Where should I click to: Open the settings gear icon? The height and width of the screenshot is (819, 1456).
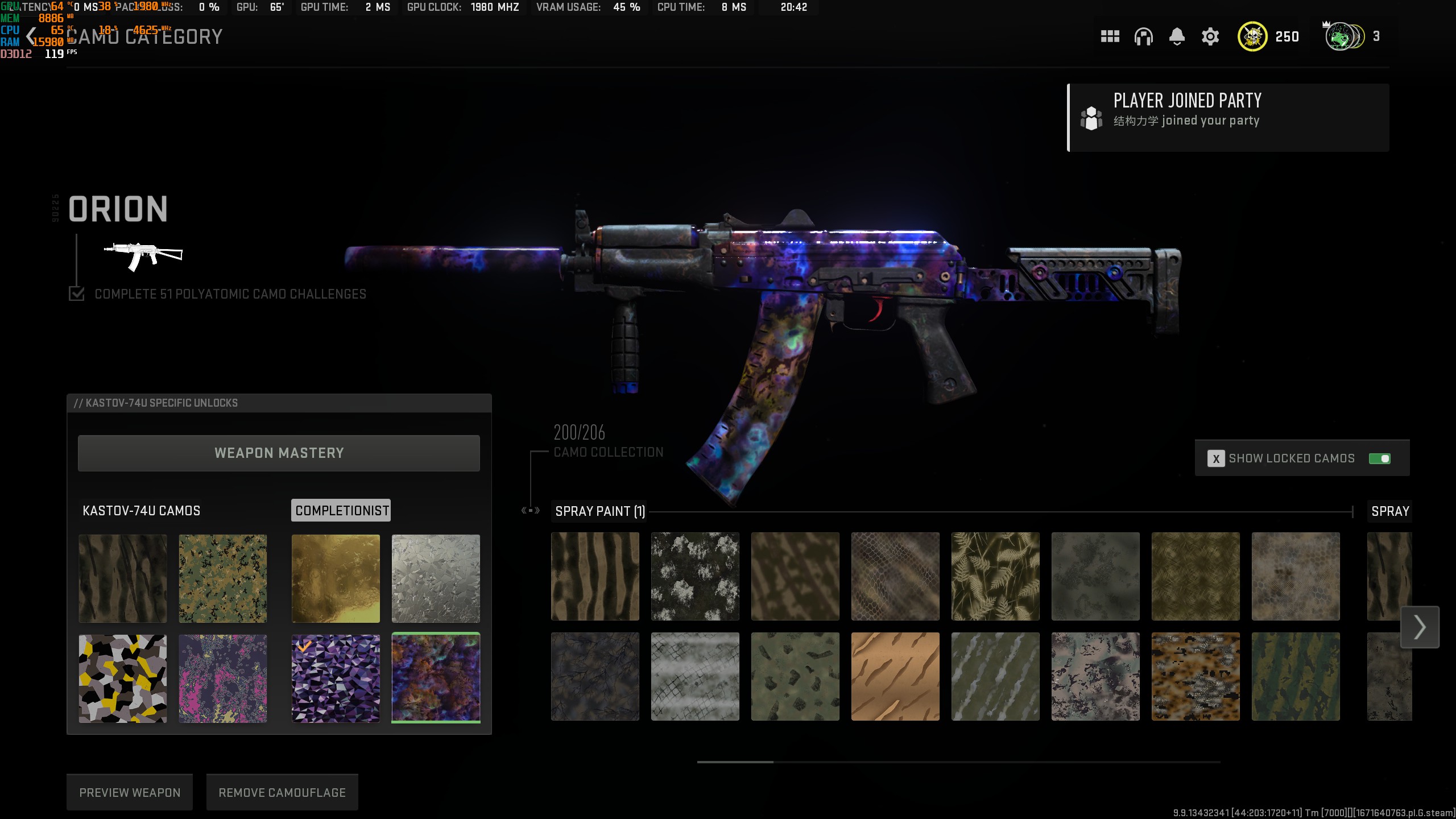click(x=1210, y=37)
